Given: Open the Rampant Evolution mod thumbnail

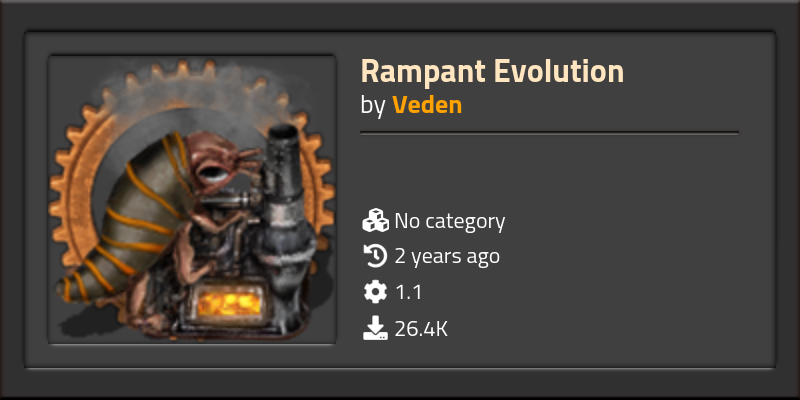Looking at the screenshot, I should pos(192,199).
